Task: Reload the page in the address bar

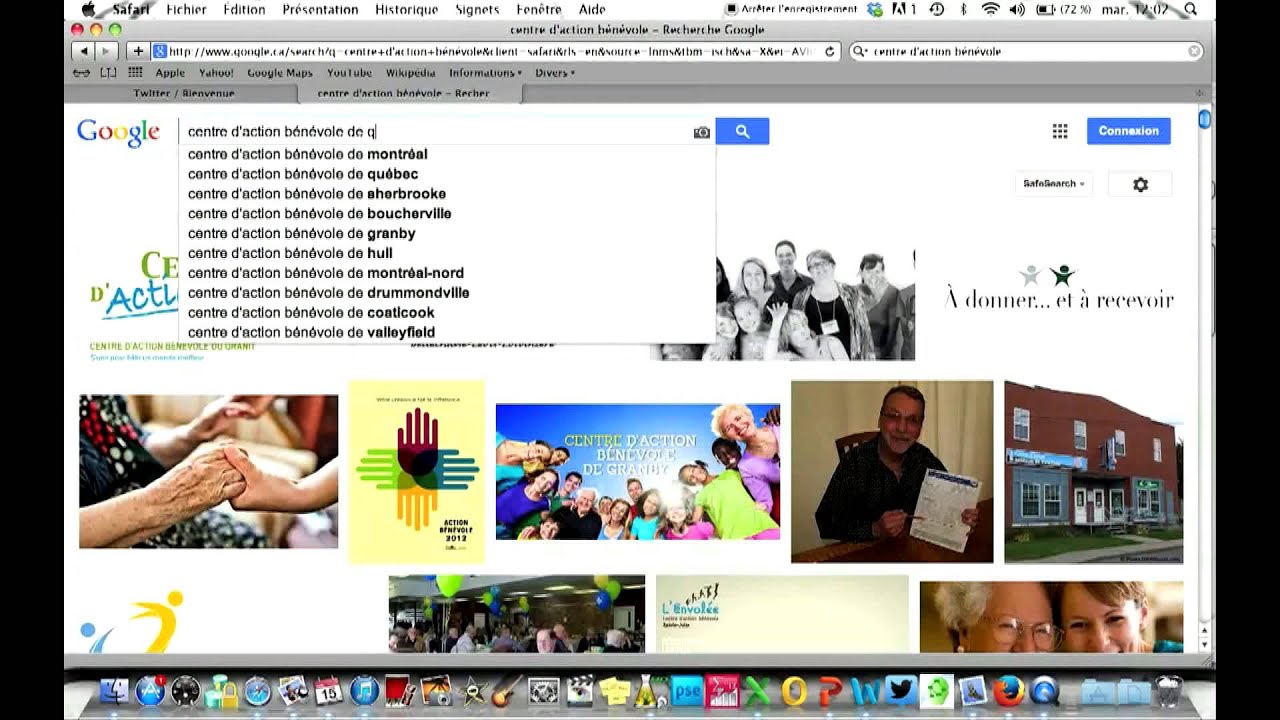Action: pyautogui.click(x=830, y=51)
